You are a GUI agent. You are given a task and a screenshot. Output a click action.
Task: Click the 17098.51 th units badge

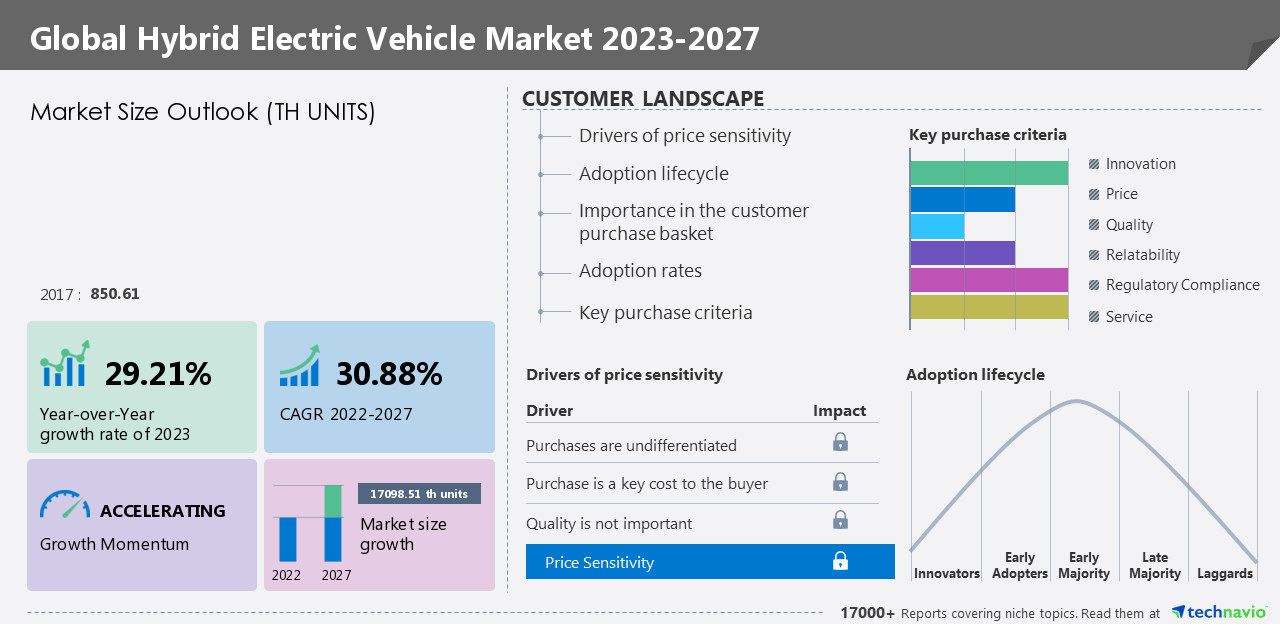pyautogui.click(x=420, y=493)
